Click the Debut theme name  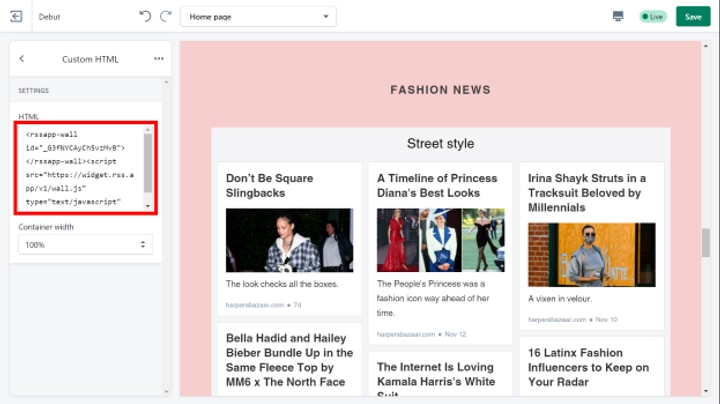[x=49, y=17]
